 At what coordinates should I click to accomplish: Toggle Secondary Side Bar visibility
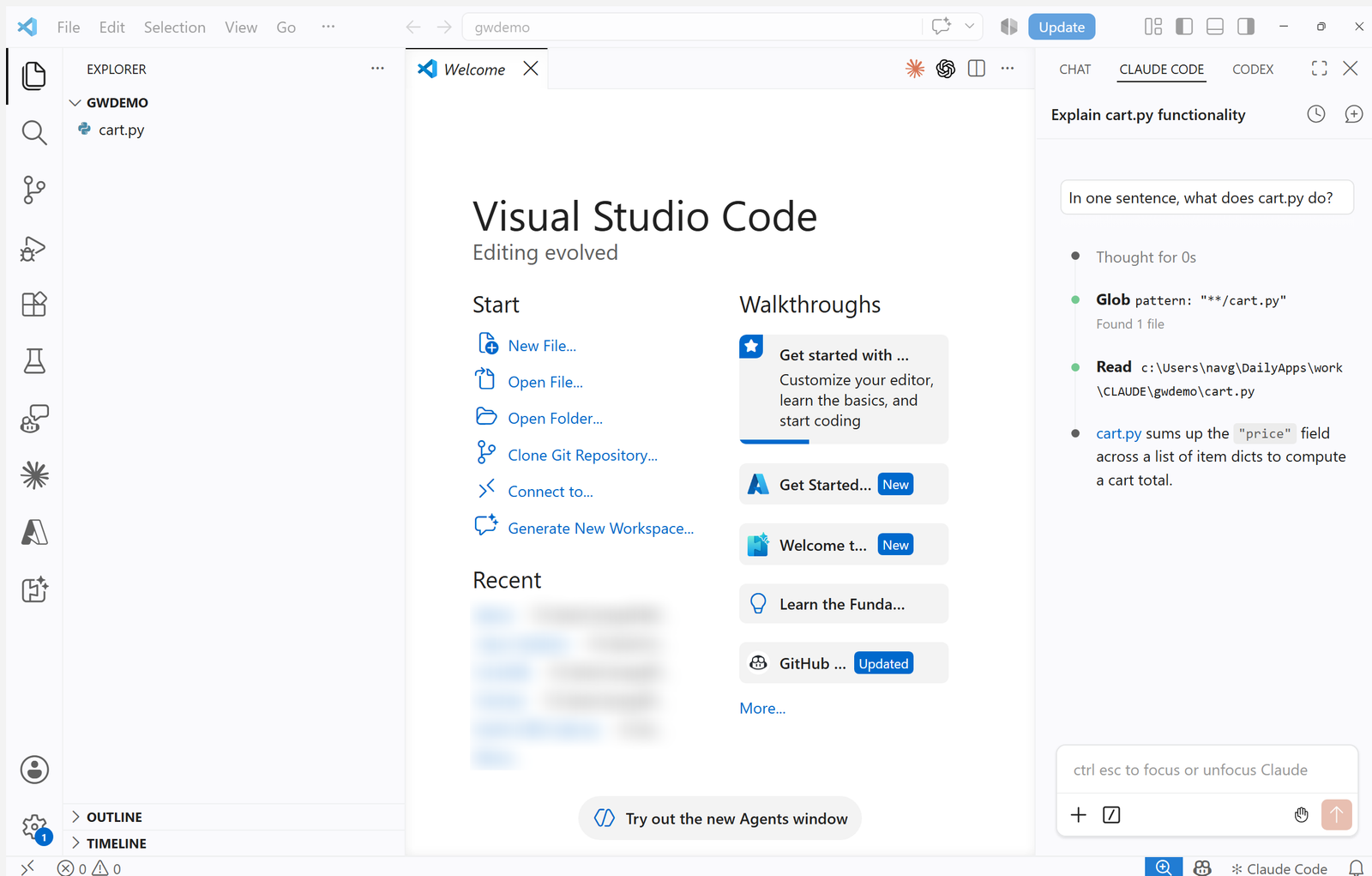point(1246,27)
